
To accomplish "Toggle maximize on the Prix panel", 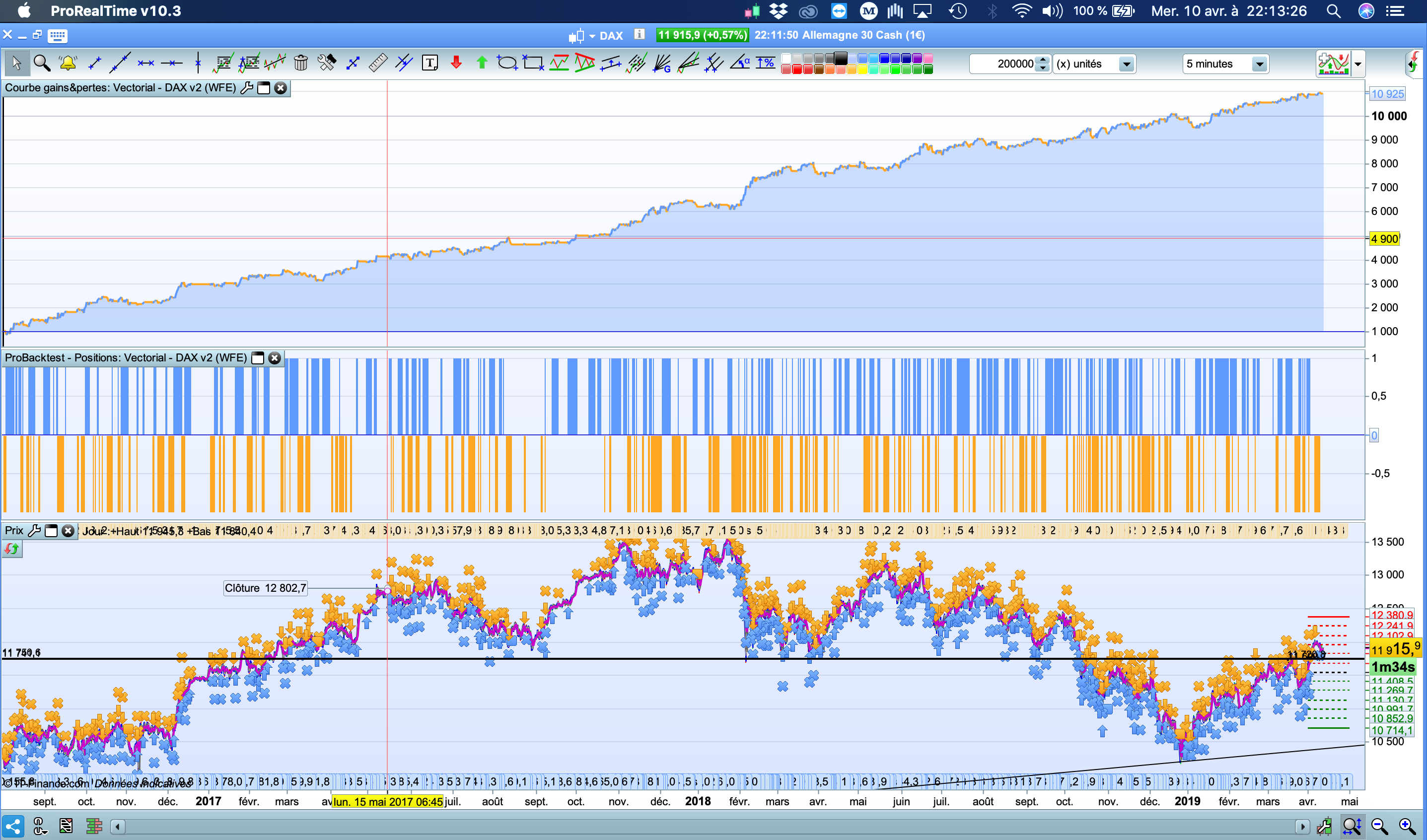I will (x=51, y=531).
